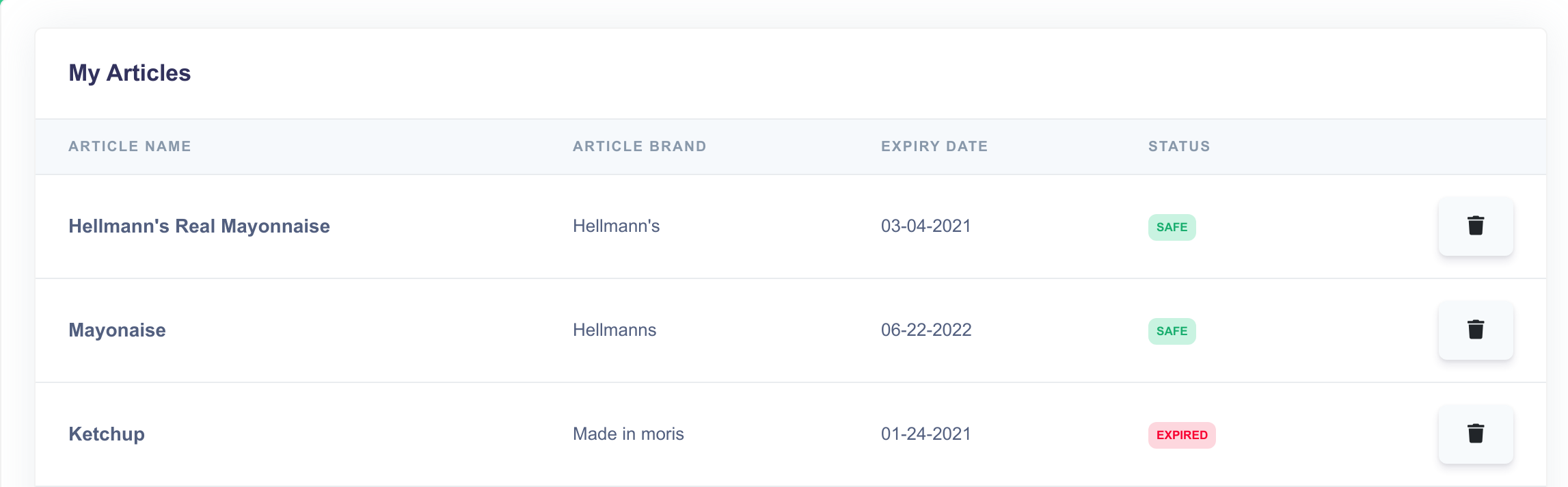Open the Hellmann's Real Mayonnaise article name

point(199,226)
